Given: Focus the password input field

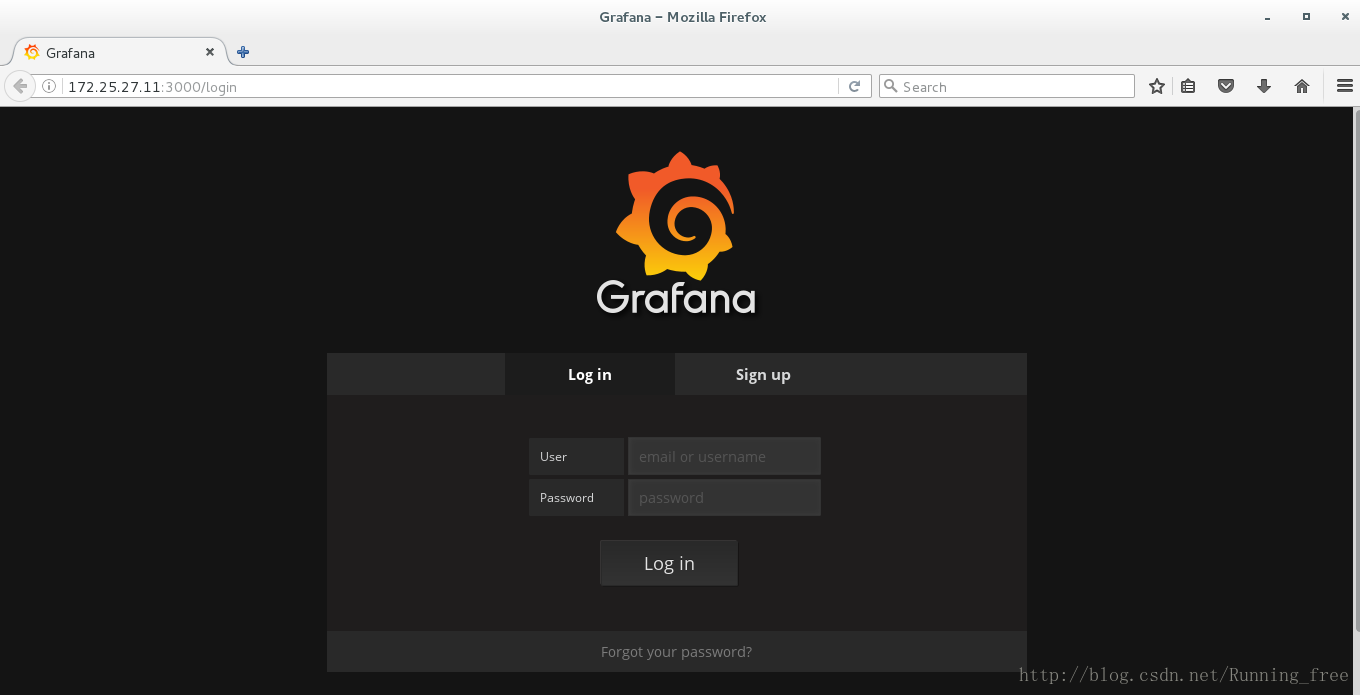Looking at the screenshot, I should (x=724, y=497).
